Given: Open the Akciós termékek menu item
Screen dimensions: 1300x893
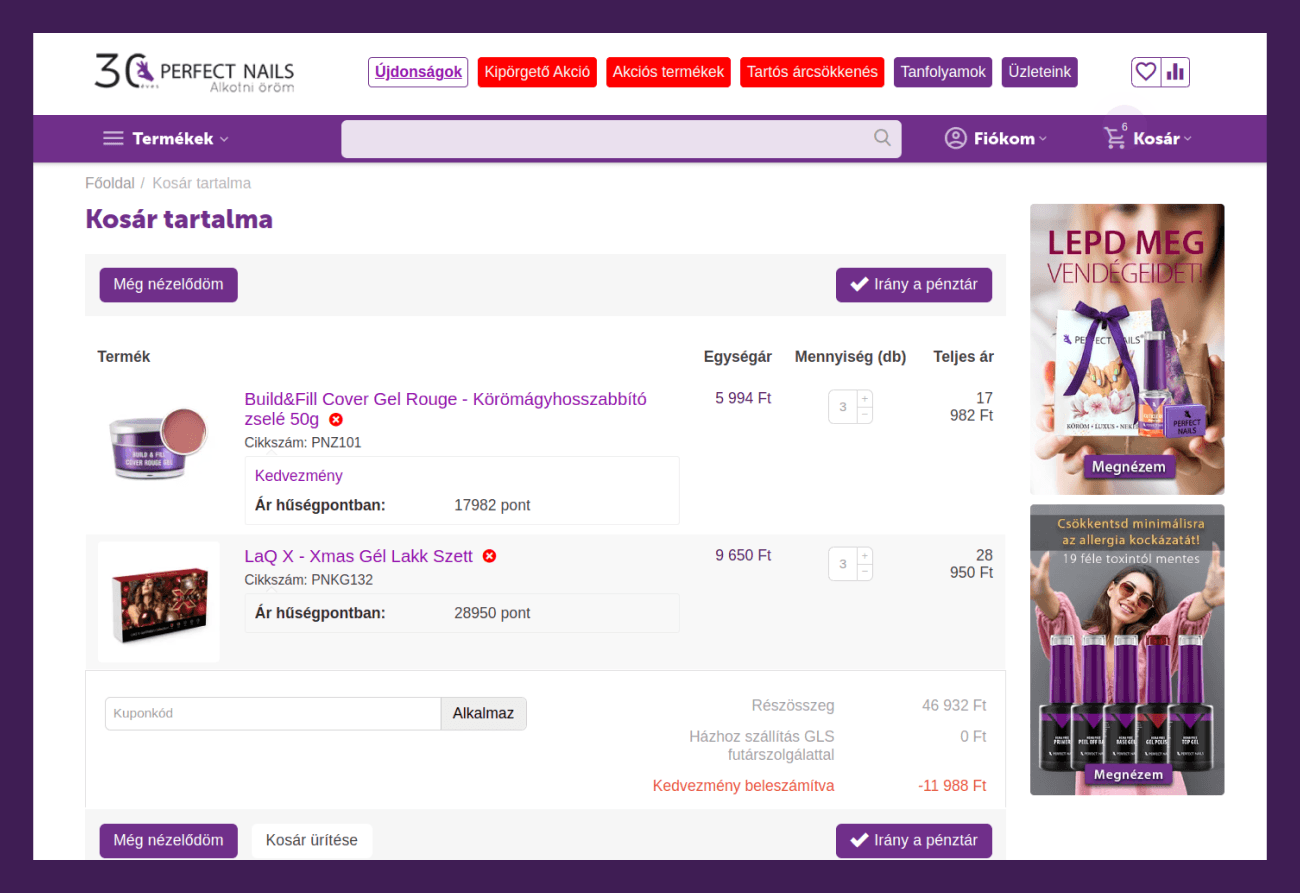Looking at the screenshot, I should 669,72.
